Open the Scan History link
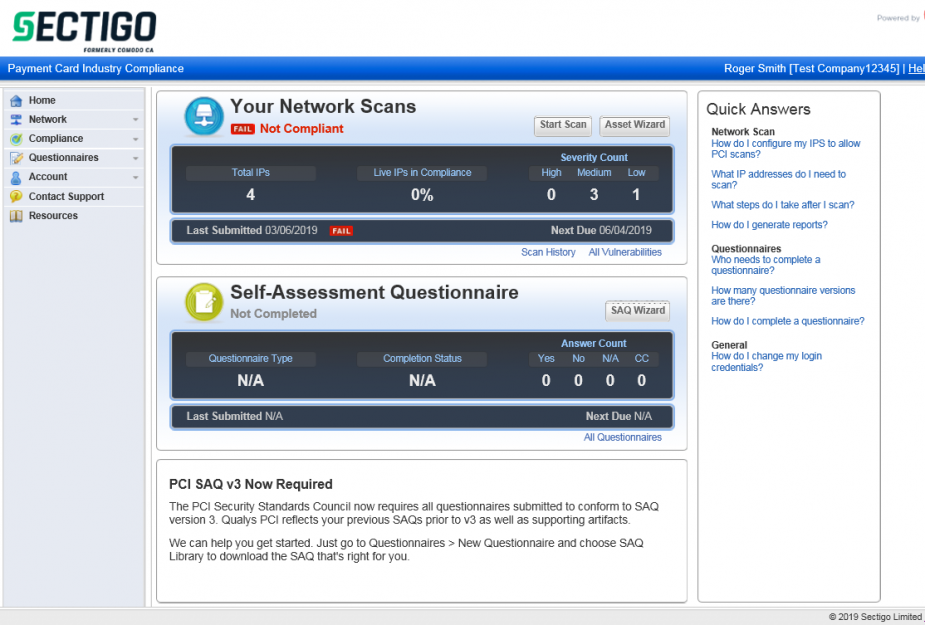The image size is (925, 625). pyautogui.click(x=548, y=252)
